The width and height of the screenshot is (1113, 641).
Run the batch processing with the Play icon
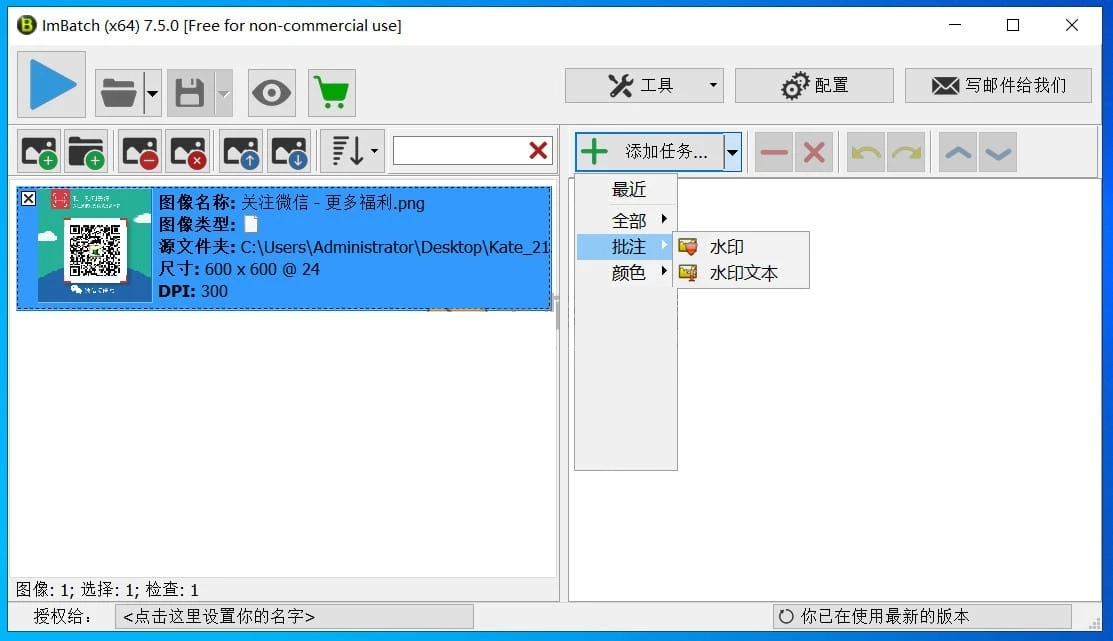[50, 85]
